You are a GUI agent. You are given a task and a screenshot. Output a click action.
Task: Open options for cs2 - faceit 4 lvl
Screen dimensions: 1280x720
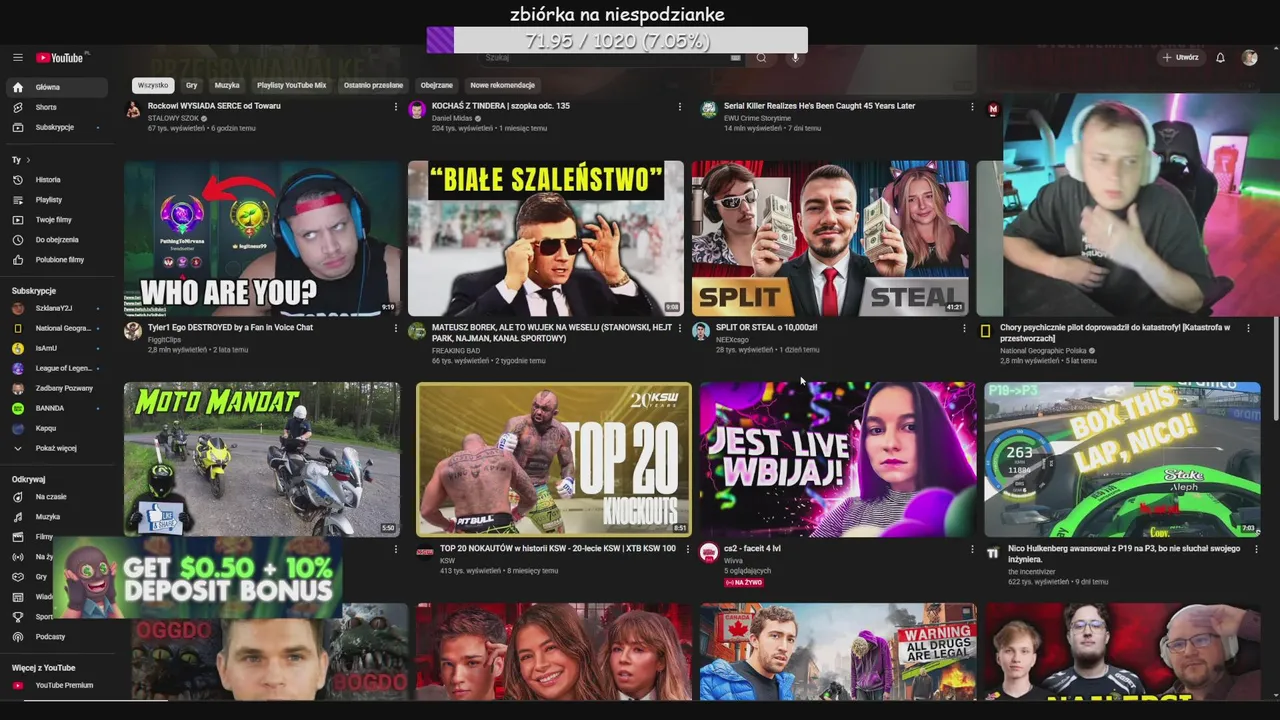pyautogui.click(x=972, y=549)
